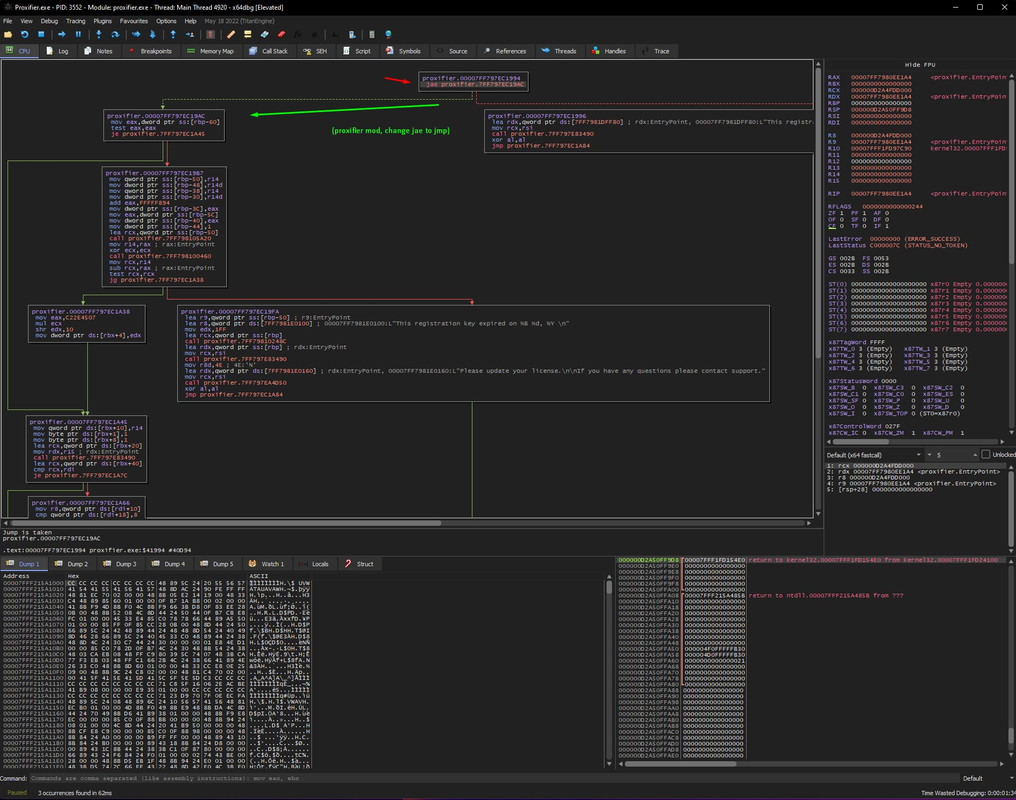Image resolution: width=1016 pixels, height=800 pixels.
Task: Increase argument count with up arrow
Action: tap(975, 455)
